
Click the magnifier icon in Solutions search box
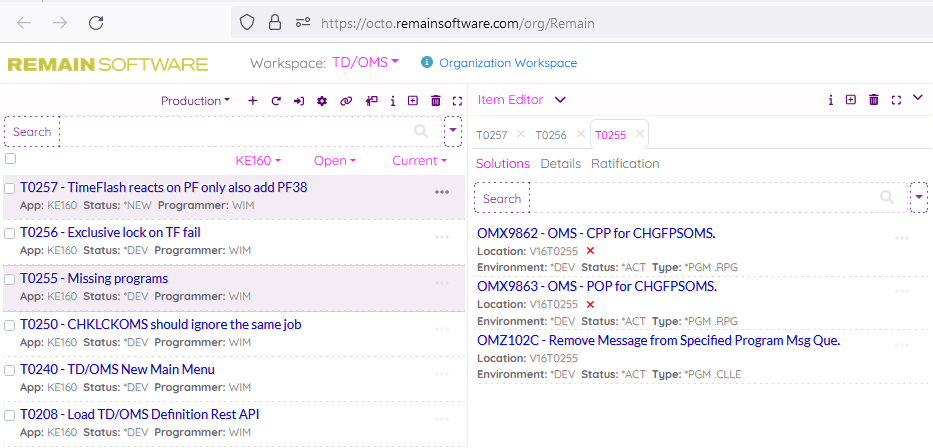pyautogui.click(x=887, y=198)
